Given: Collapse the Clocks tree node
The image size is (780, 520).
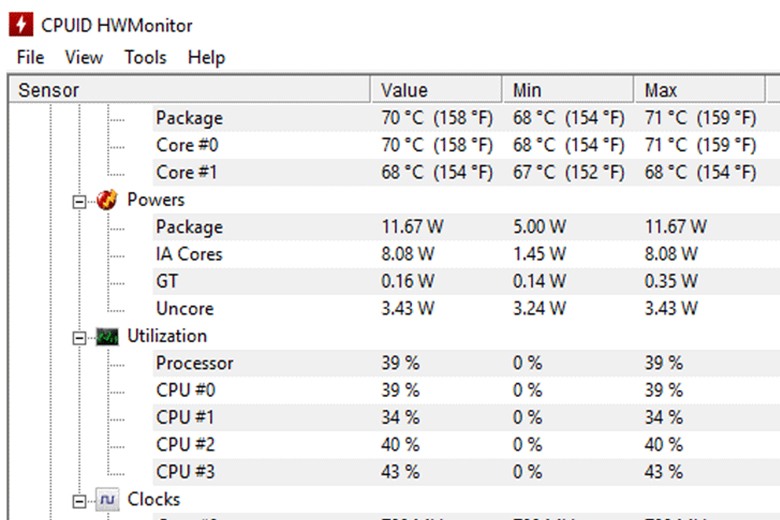Looking at the screenshot, I should 81,499.
